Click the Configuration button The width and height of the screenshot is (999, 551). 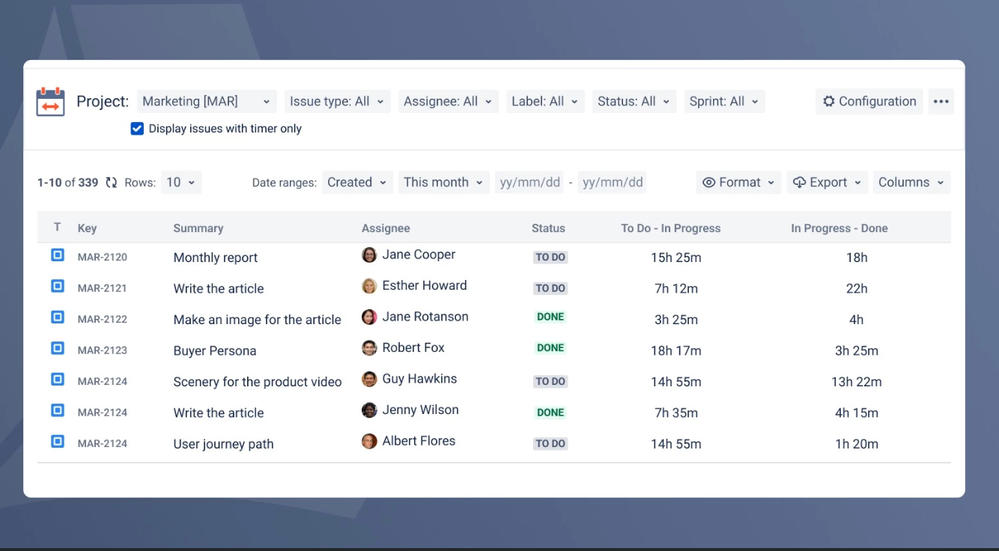869,101
